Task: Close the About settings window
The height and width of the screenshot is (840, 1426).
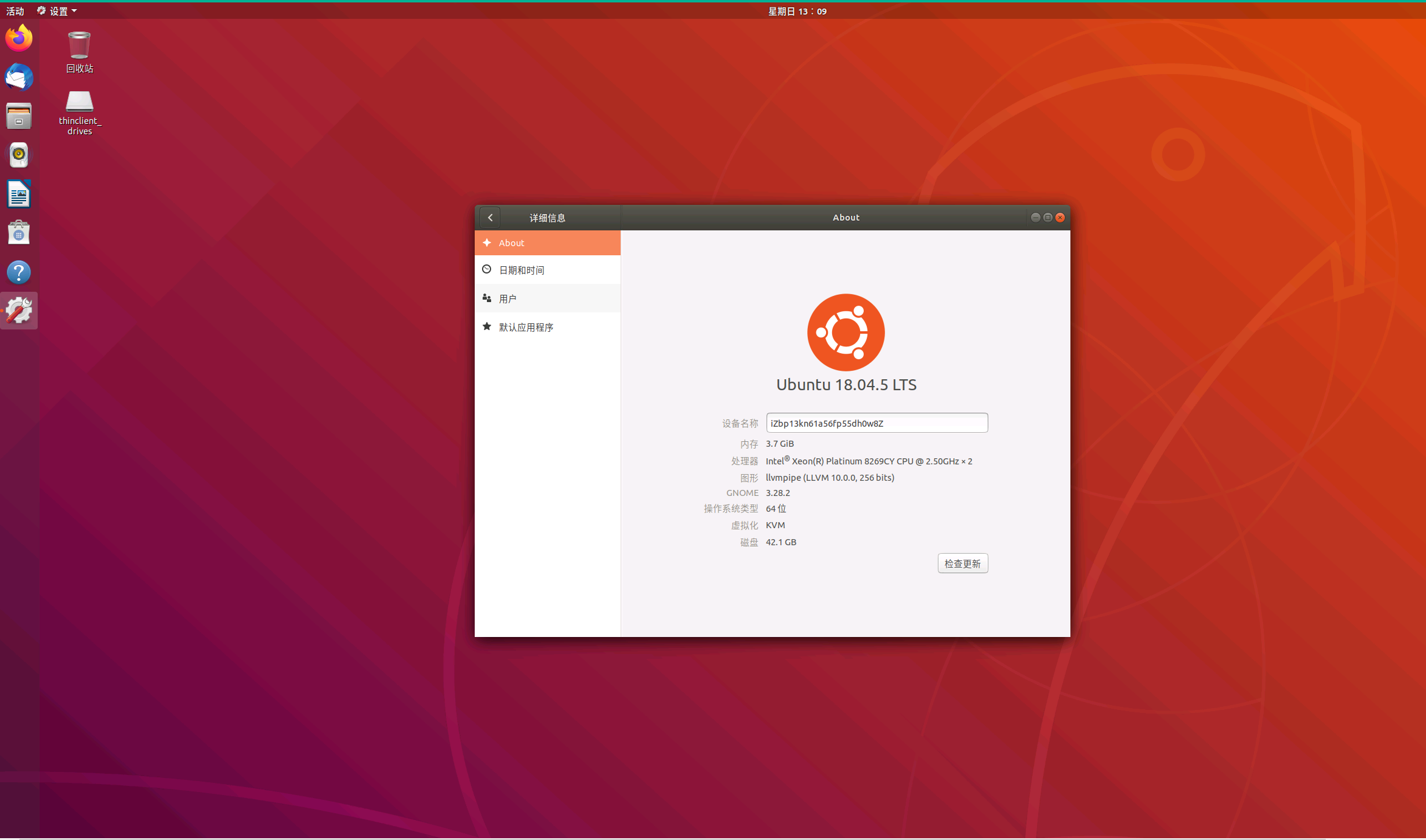Action: [x=1060, y=218]
